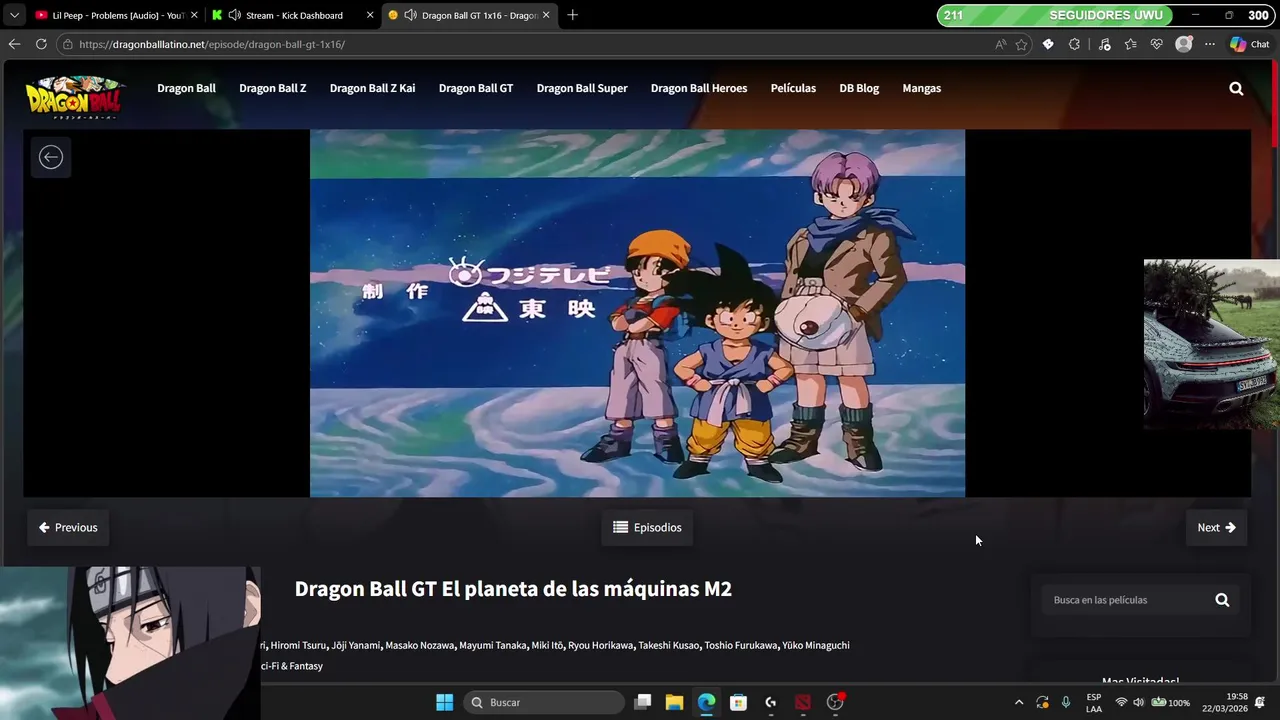Open the Dragon Ball Z menu item
Image resolution: width=1280 pixels, height=720 pixels.
click(x=272, y=88)
